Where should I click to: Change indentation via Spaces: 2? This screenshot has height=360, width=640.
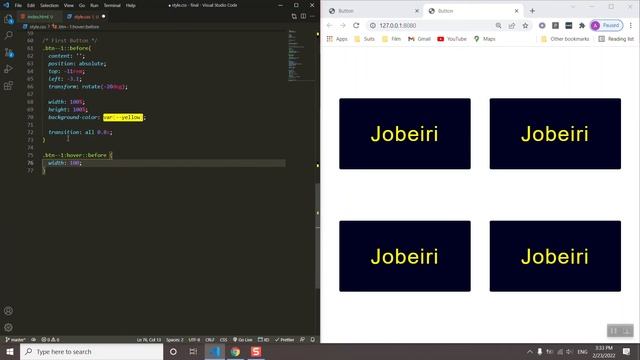[175, 340]
